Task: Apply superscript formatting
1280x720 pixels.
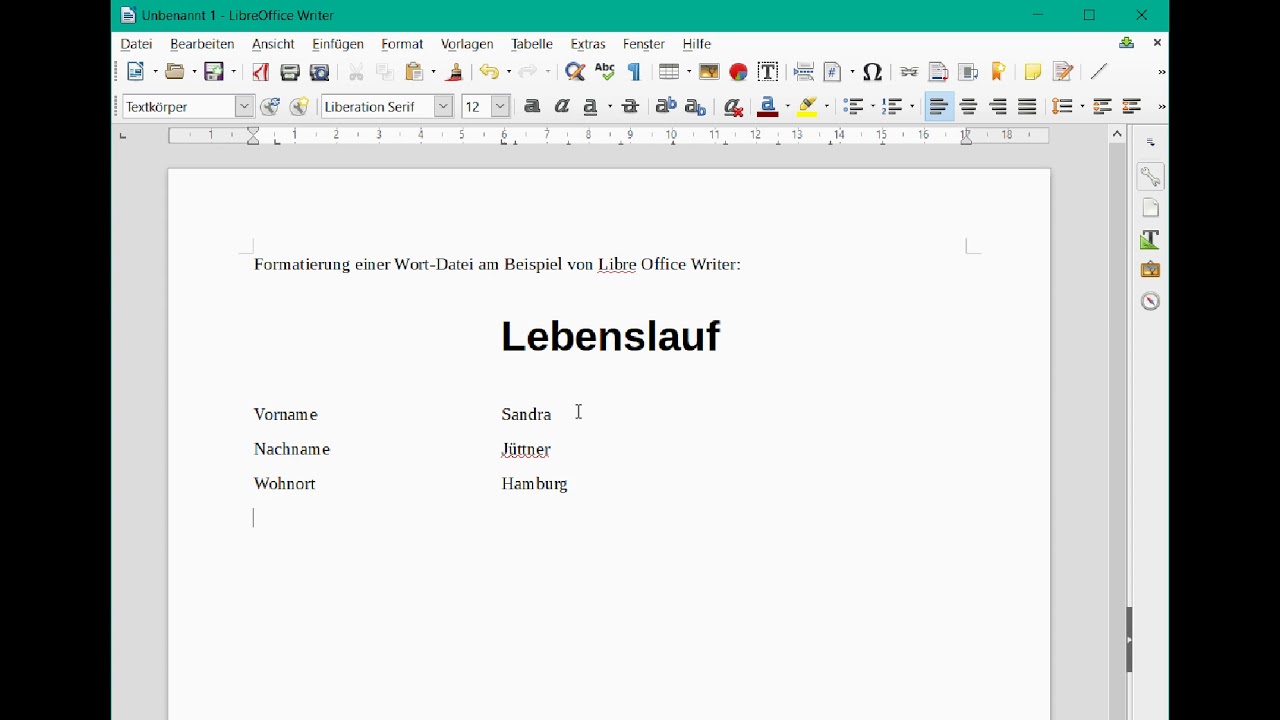Action: click(666, 106)
